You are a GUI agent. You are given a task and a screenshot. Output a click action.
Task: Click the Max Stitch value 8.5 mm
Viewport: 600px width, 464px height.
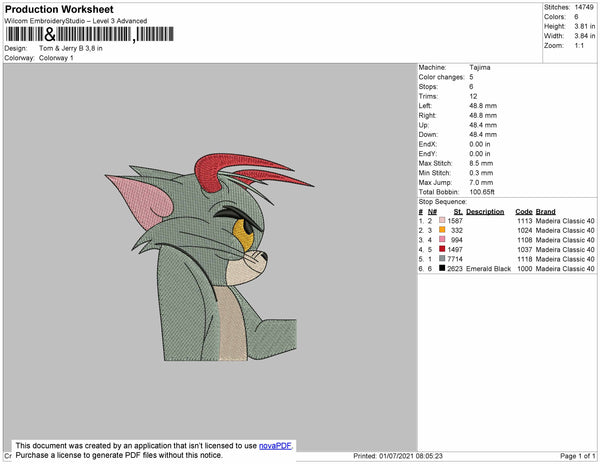(x=481, y=163)
